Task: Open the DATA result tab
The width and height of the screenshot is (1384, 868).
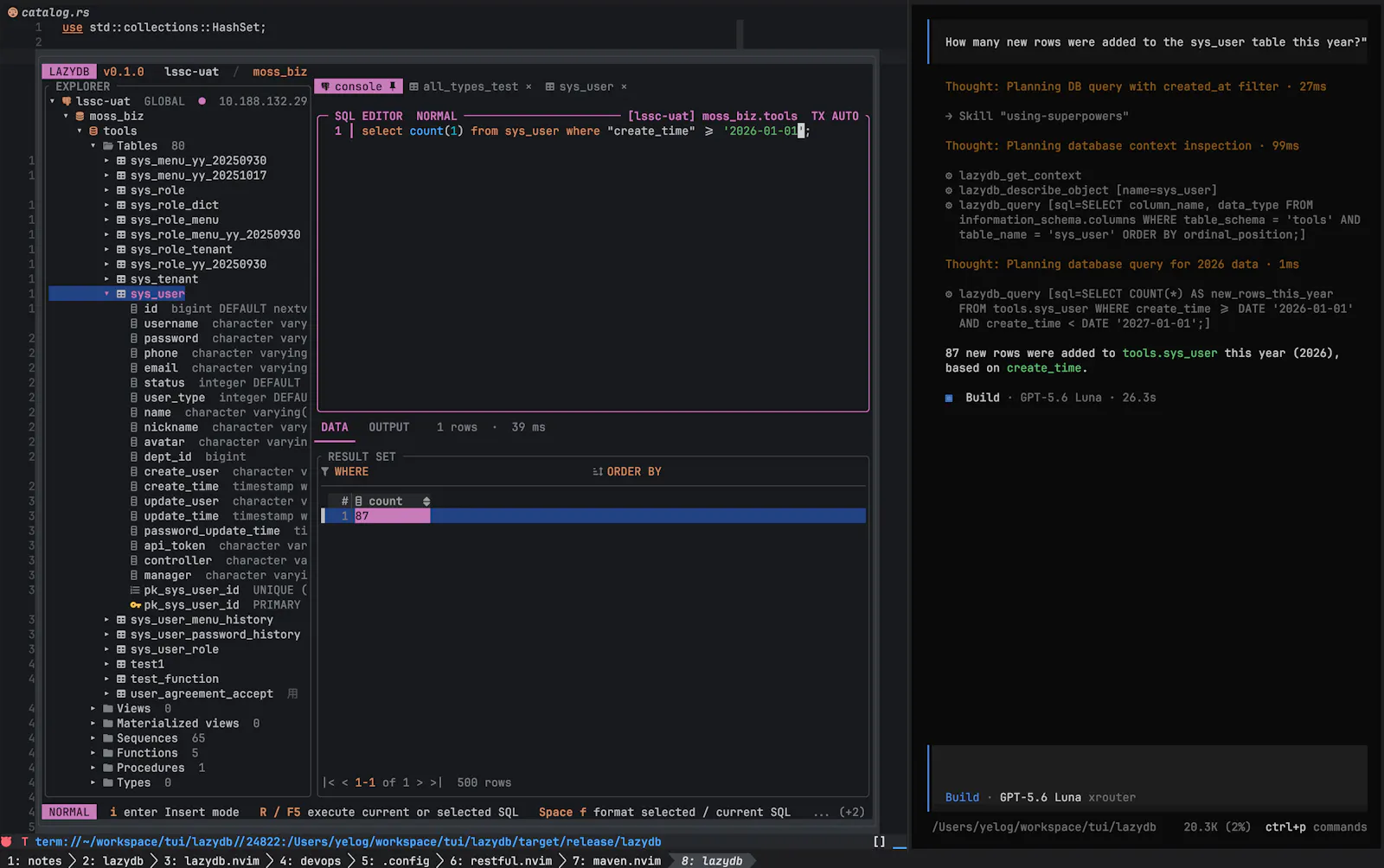Action: [335, 427]
